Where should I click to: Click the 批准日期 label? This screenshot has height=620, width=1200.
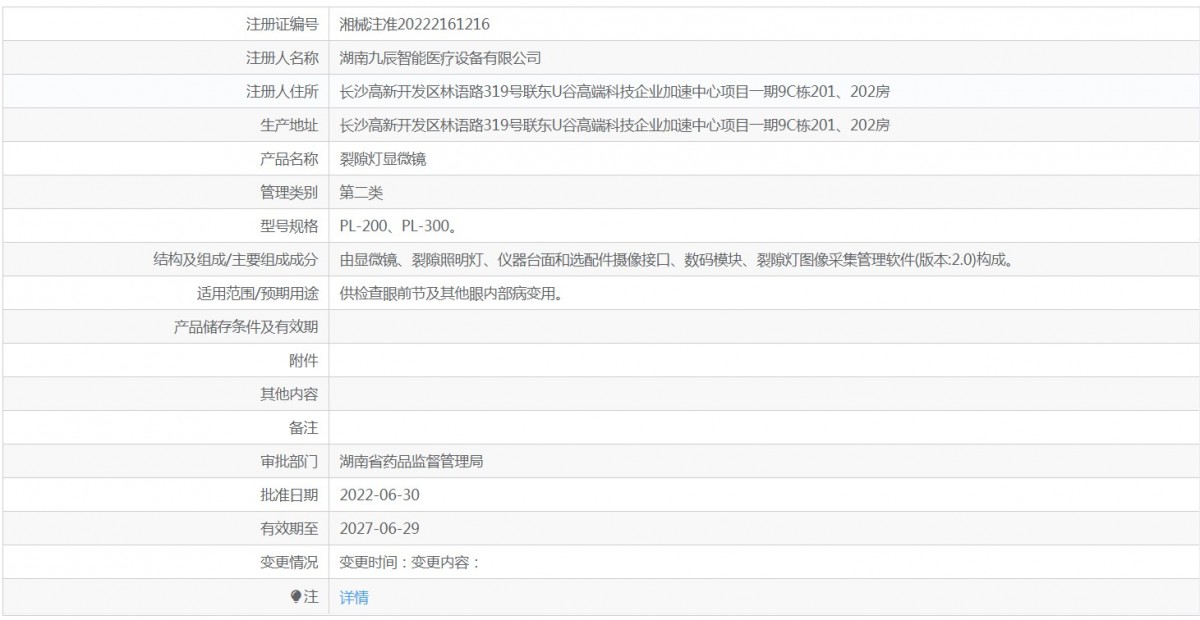(x=289, y=495)
